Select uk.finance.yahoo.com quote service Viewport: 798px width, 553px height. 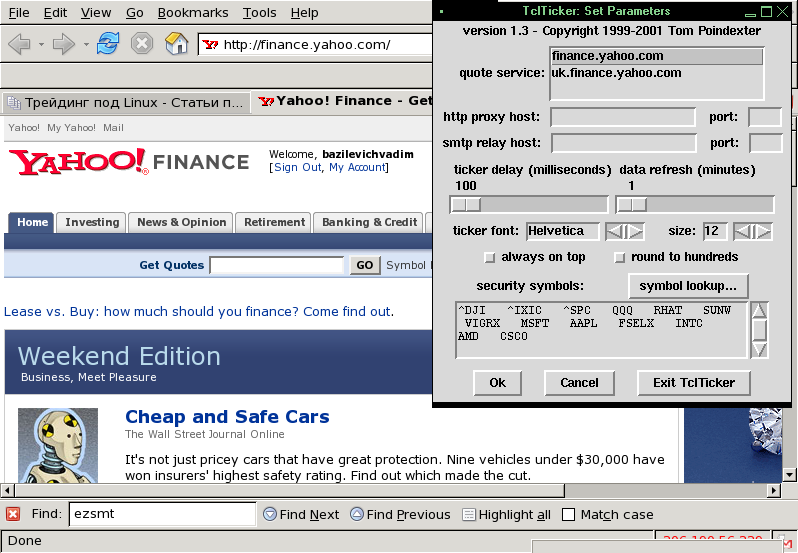657,73
